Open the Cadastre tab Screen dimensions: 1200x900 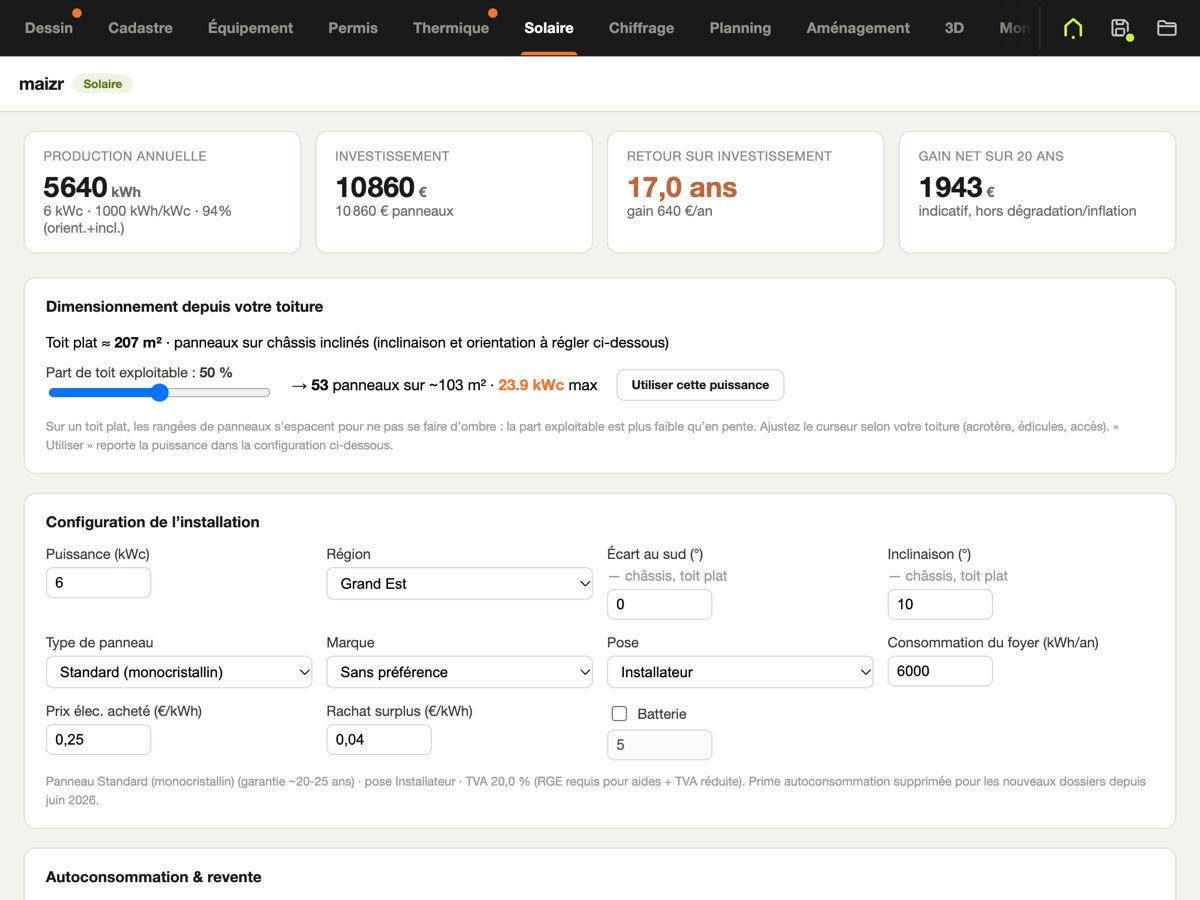[140, 28]
